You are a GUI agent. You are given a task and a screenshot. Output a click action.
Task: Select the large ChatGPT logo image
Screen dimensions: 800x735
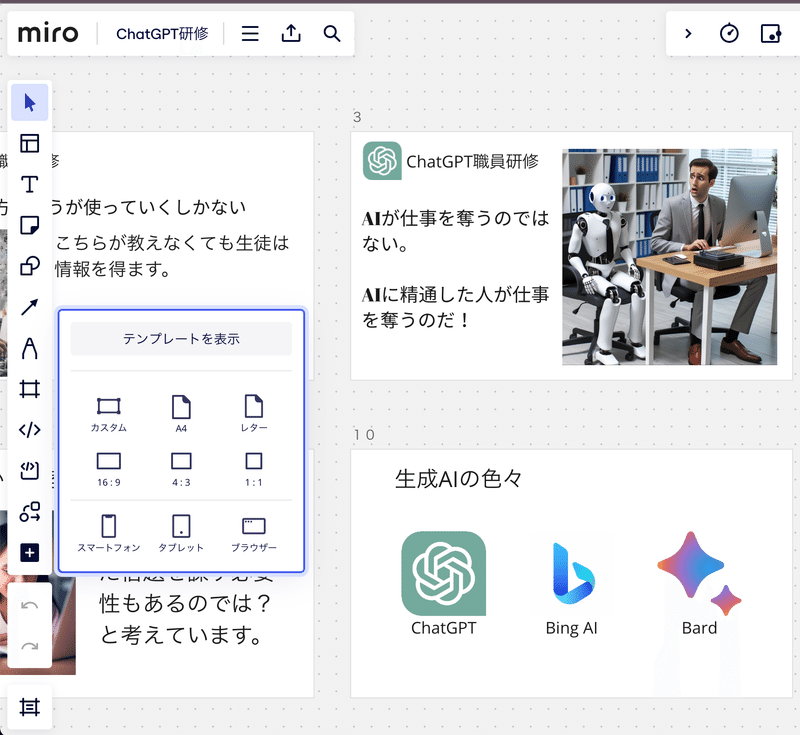coord(443,573)
